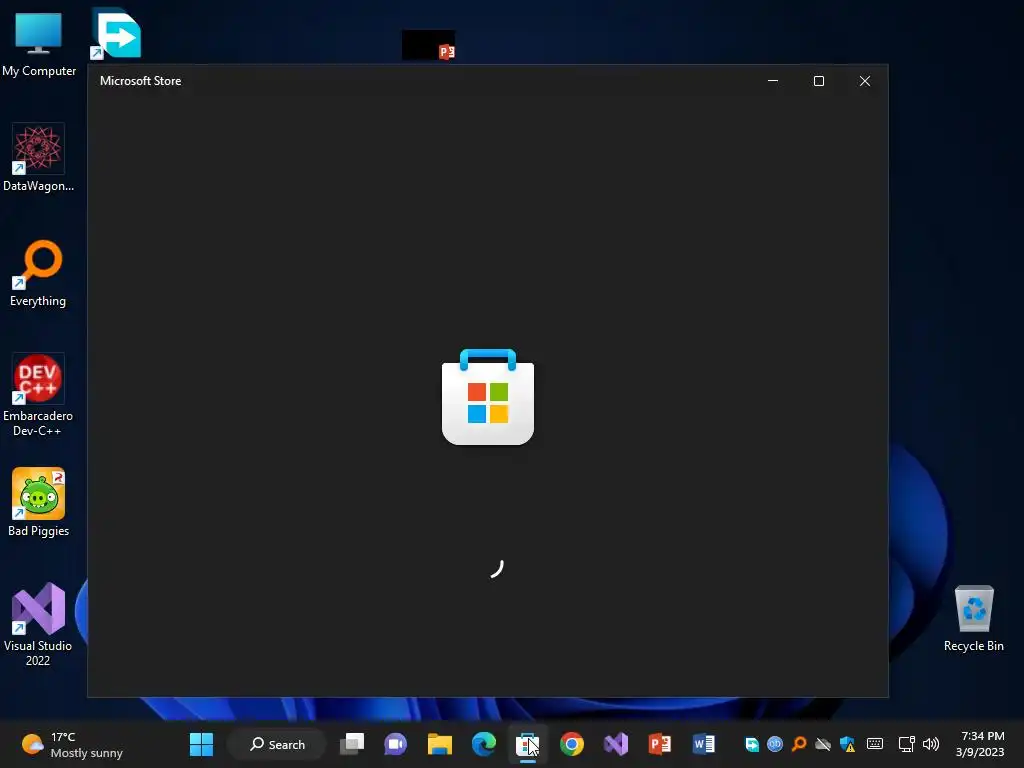The width and height of the screenshot is (1024, 768).
Task: Open the volume speaker tray icon
Action: (931, 744)
